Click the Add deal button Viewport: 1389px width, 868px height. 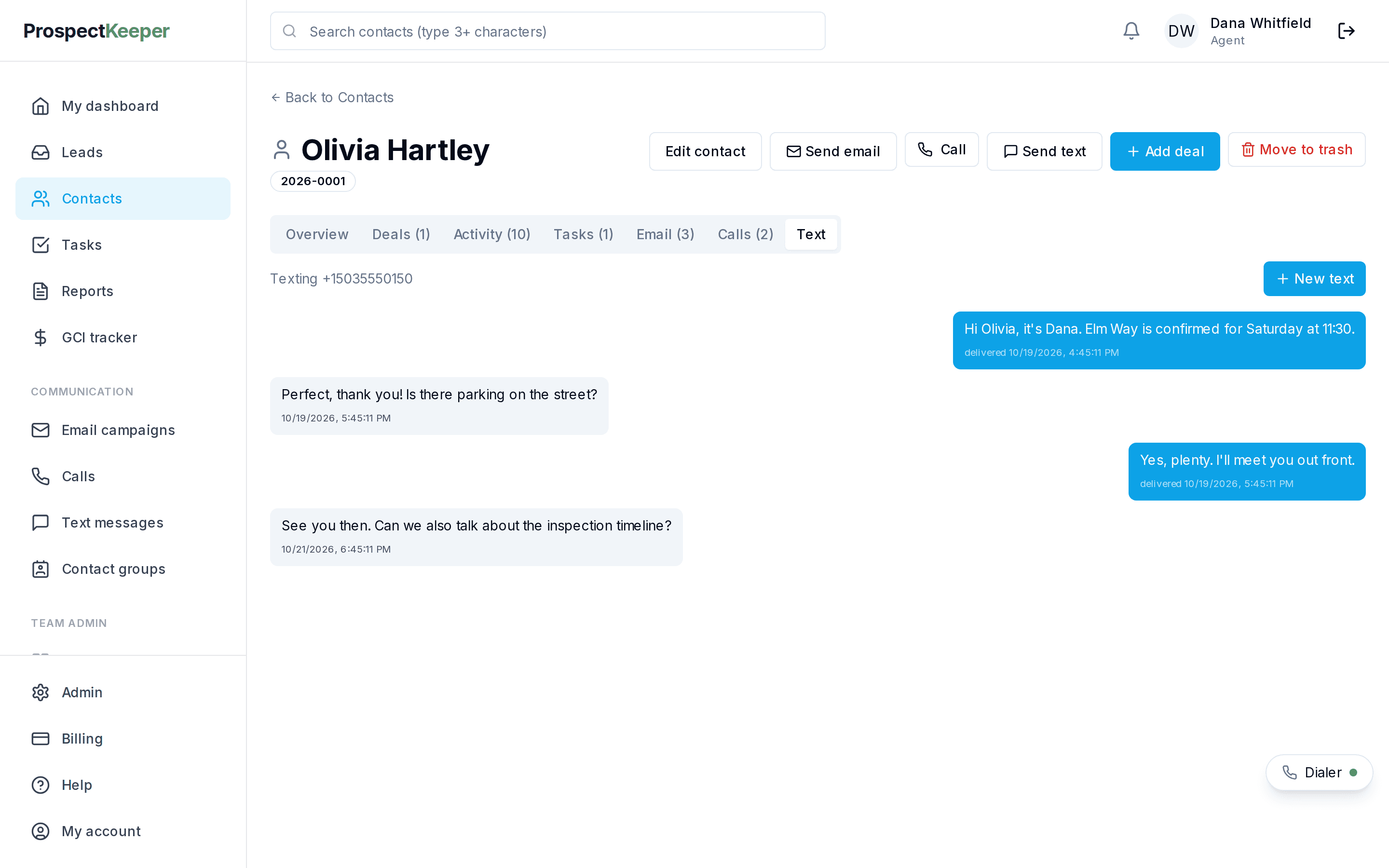[x=1165, y=151]
